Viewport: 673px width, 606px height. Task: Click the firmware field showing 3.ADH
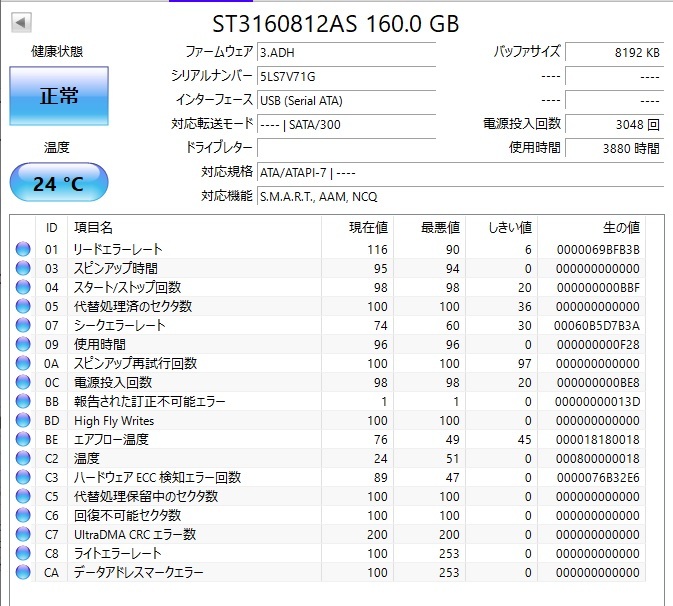[x=346, y=52]
